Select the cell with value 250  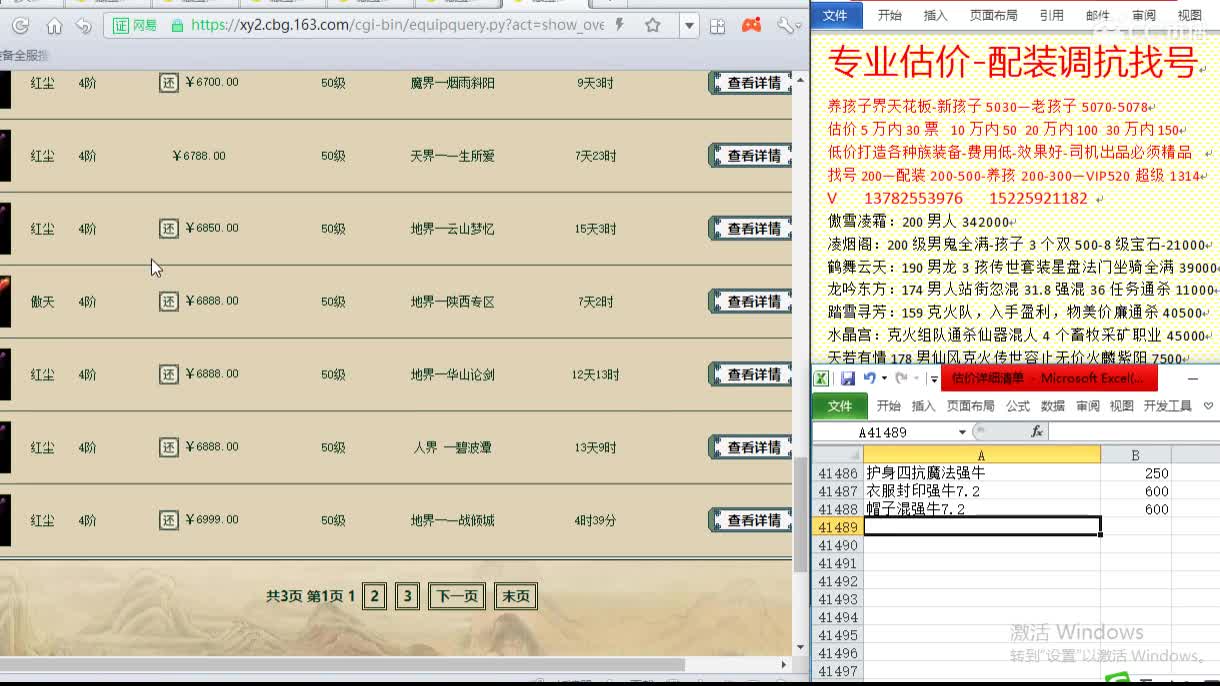click(1135, 473)
